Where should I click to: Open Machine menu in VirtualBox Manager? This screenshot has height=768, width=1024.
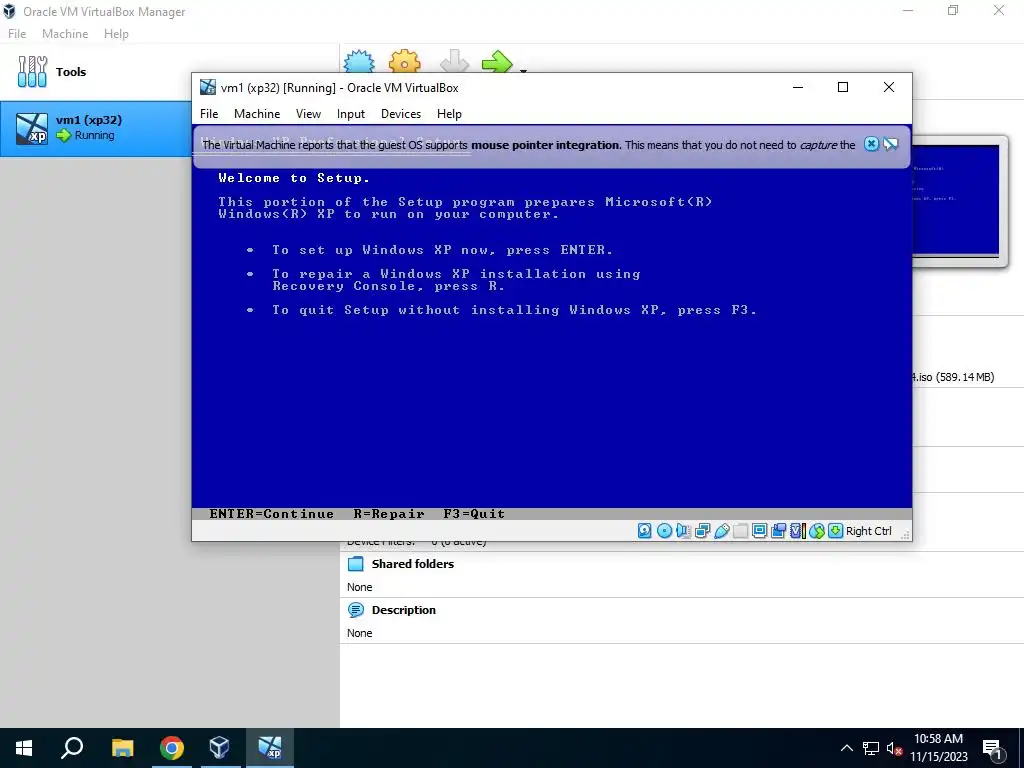tap(65, 34)
